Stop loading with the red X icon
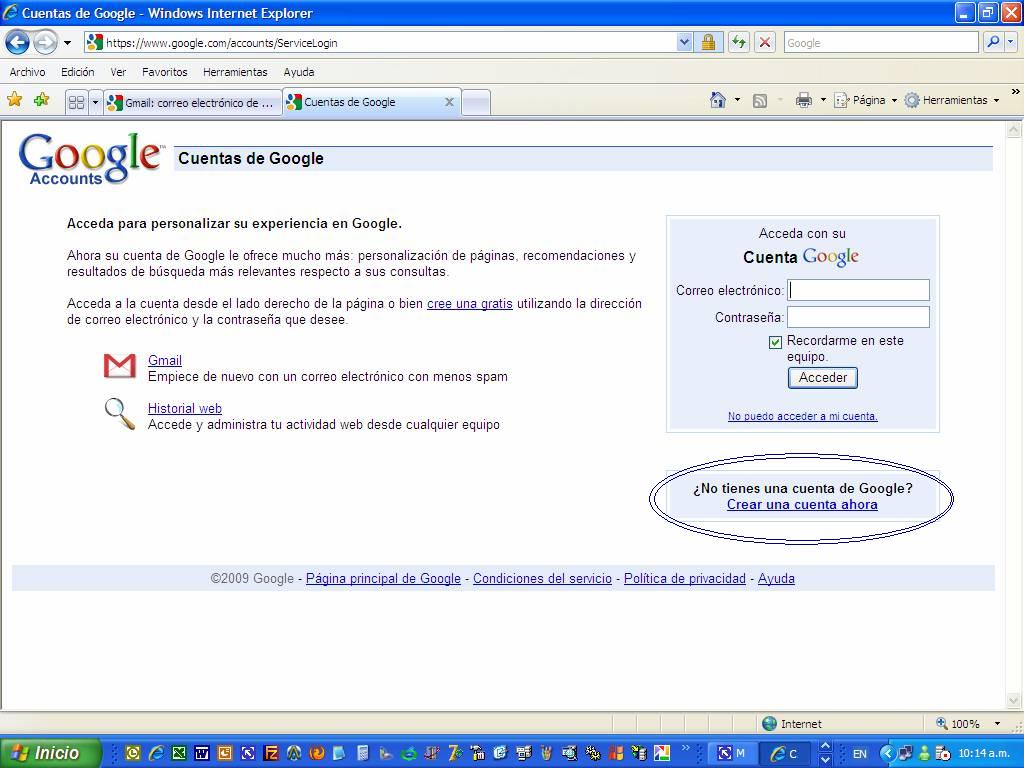This screenshot has width=1024, height=768. [765, 43]
